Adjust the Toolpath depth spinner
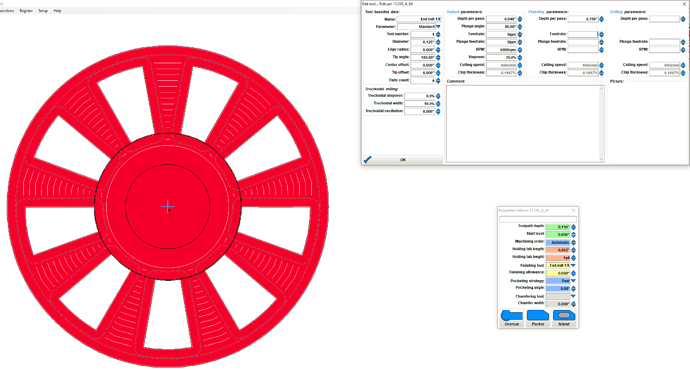690x370 pixels. (573, 227)
